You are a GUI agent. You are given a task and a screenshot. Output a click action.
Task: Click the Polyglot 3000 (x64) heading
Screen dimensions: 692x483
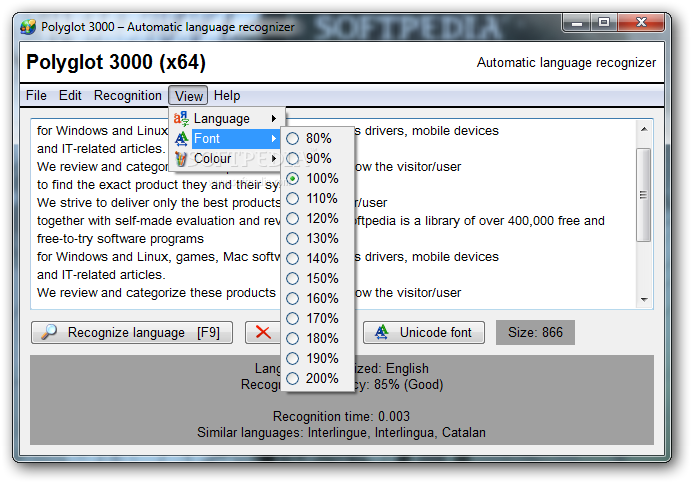click(116, 62)
